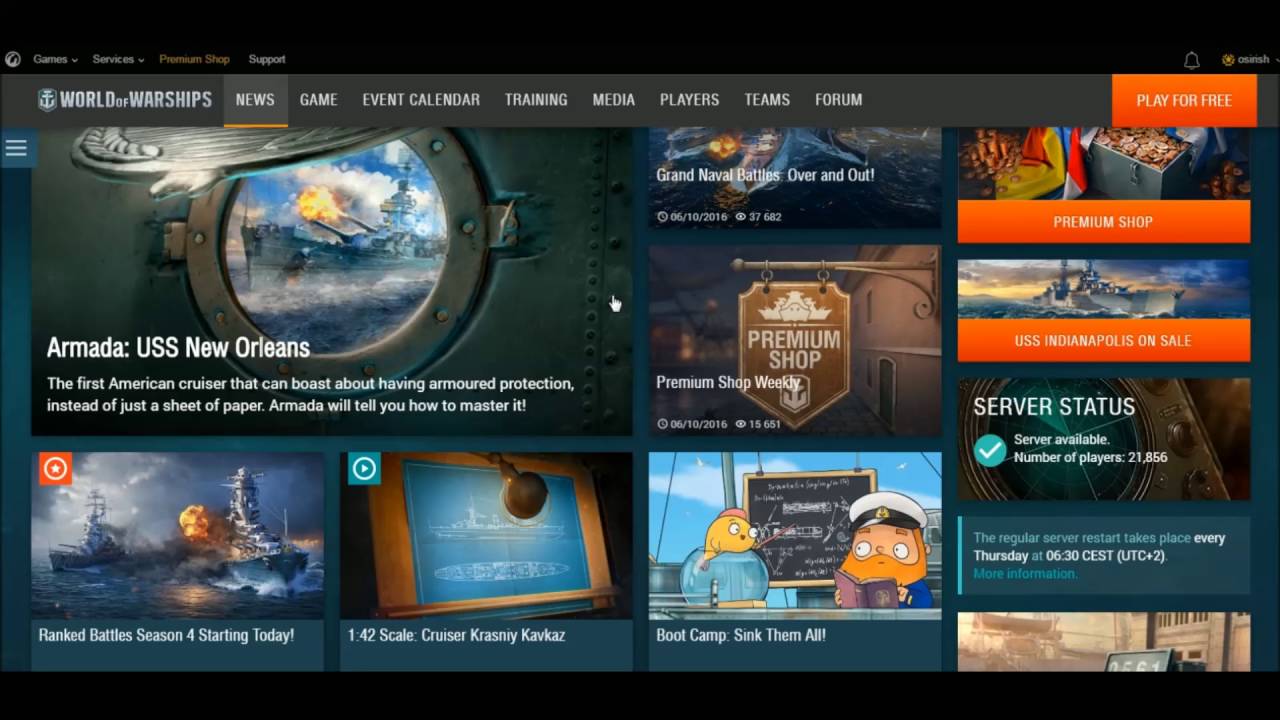The image size is (1280, 720).
Task: Select the NEWS tab
Action: (x=255, y=100)
